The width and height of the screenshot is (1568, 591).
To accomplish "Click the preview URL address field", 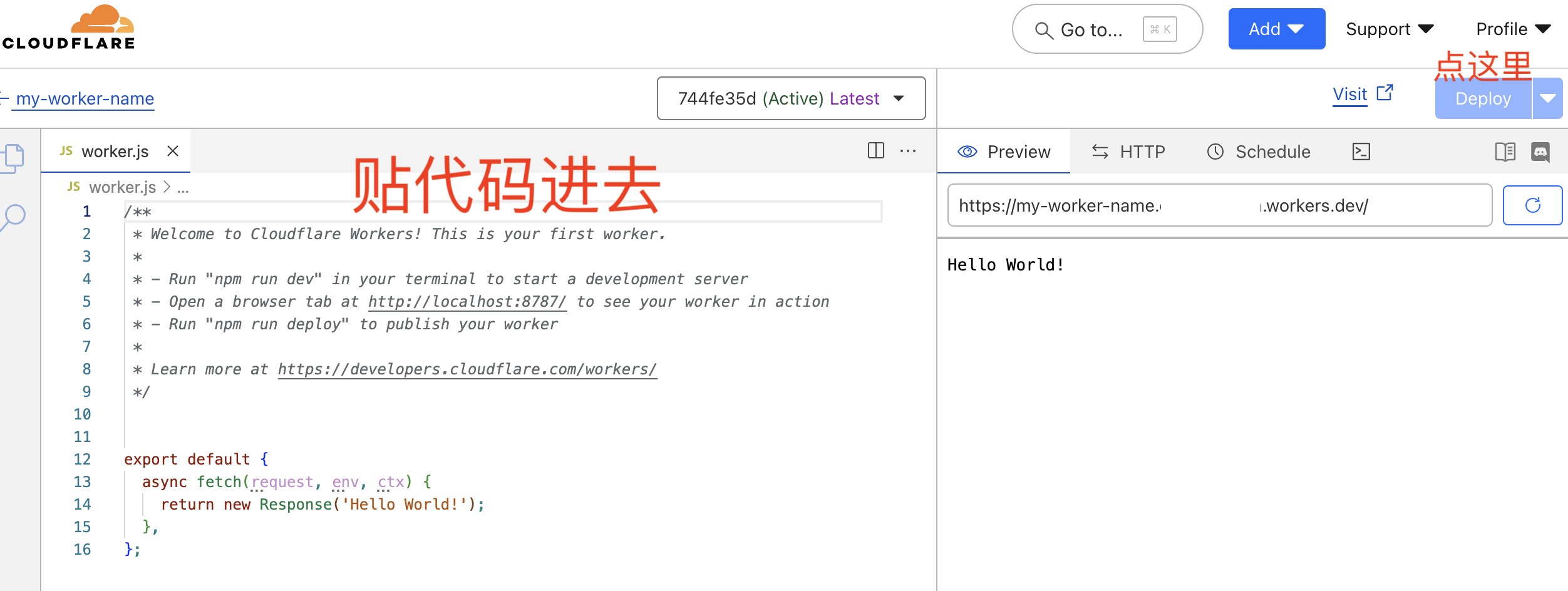I will 1219,205.
